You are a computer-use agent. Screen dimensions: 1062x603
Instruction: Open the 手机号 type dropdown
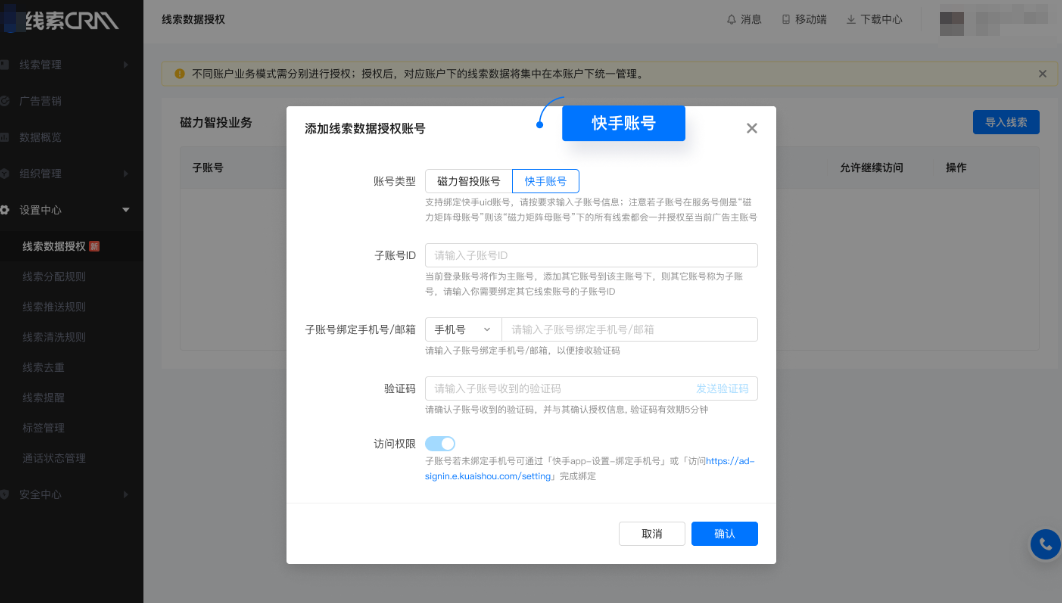(463, 329)
